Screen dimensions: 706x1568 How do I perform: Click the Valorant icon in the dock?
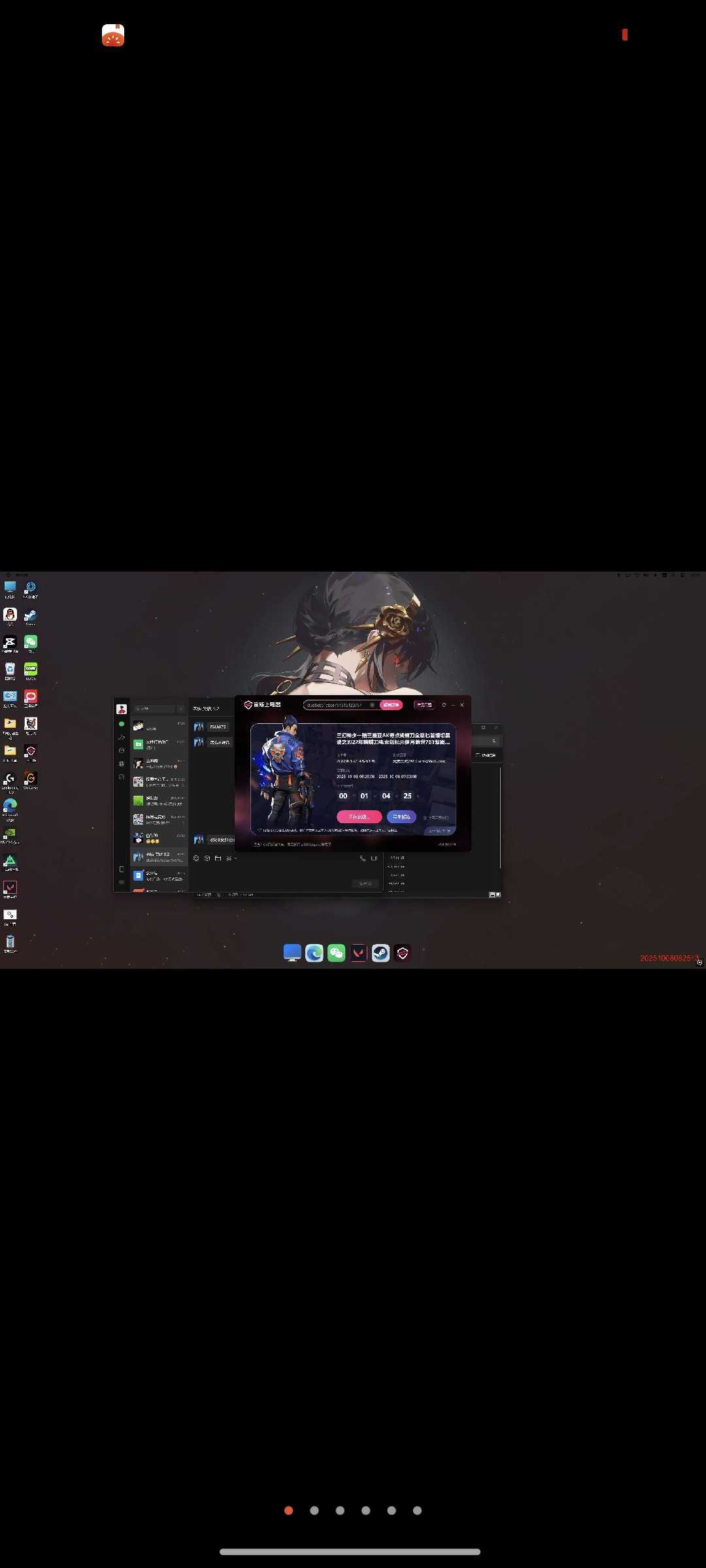pyautogui.click(x=359, y=953)
